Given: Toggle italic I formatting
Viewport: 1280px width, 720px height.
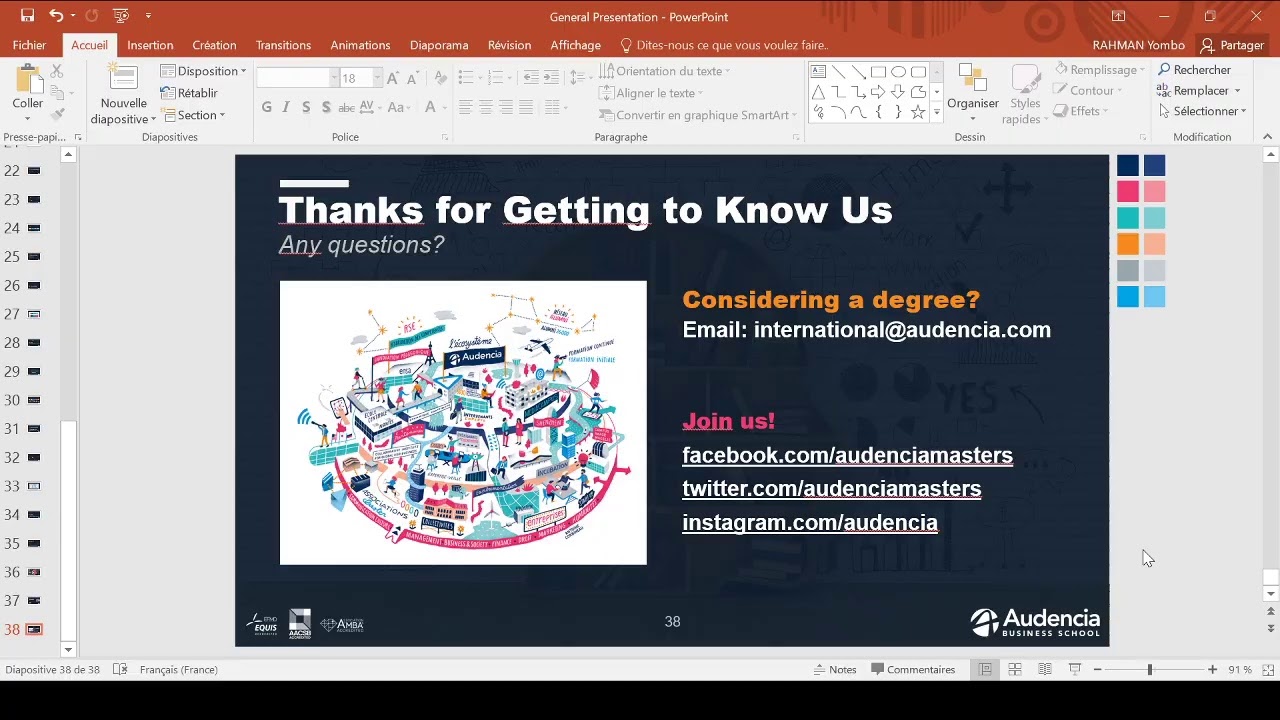Looking at the screenshot, I should (286, 108).
